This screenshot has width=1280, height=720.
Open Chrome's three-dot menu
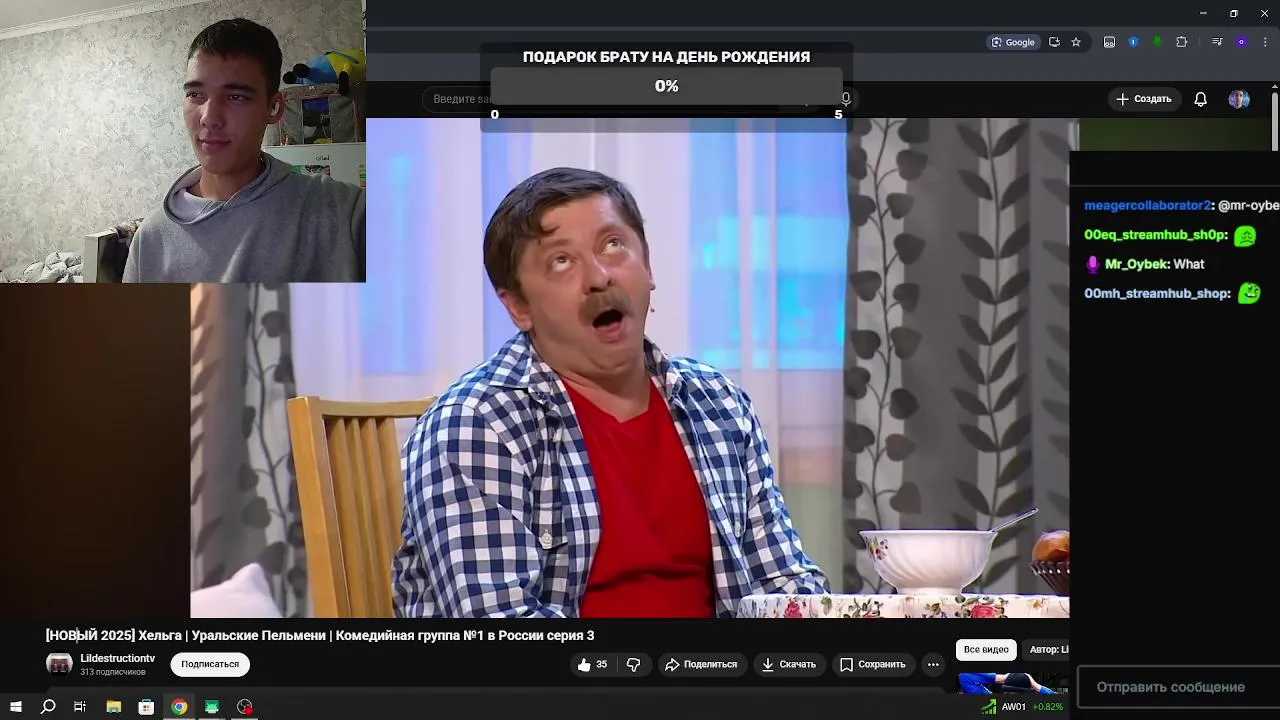pyautogui.click(x=1265, y=42)
